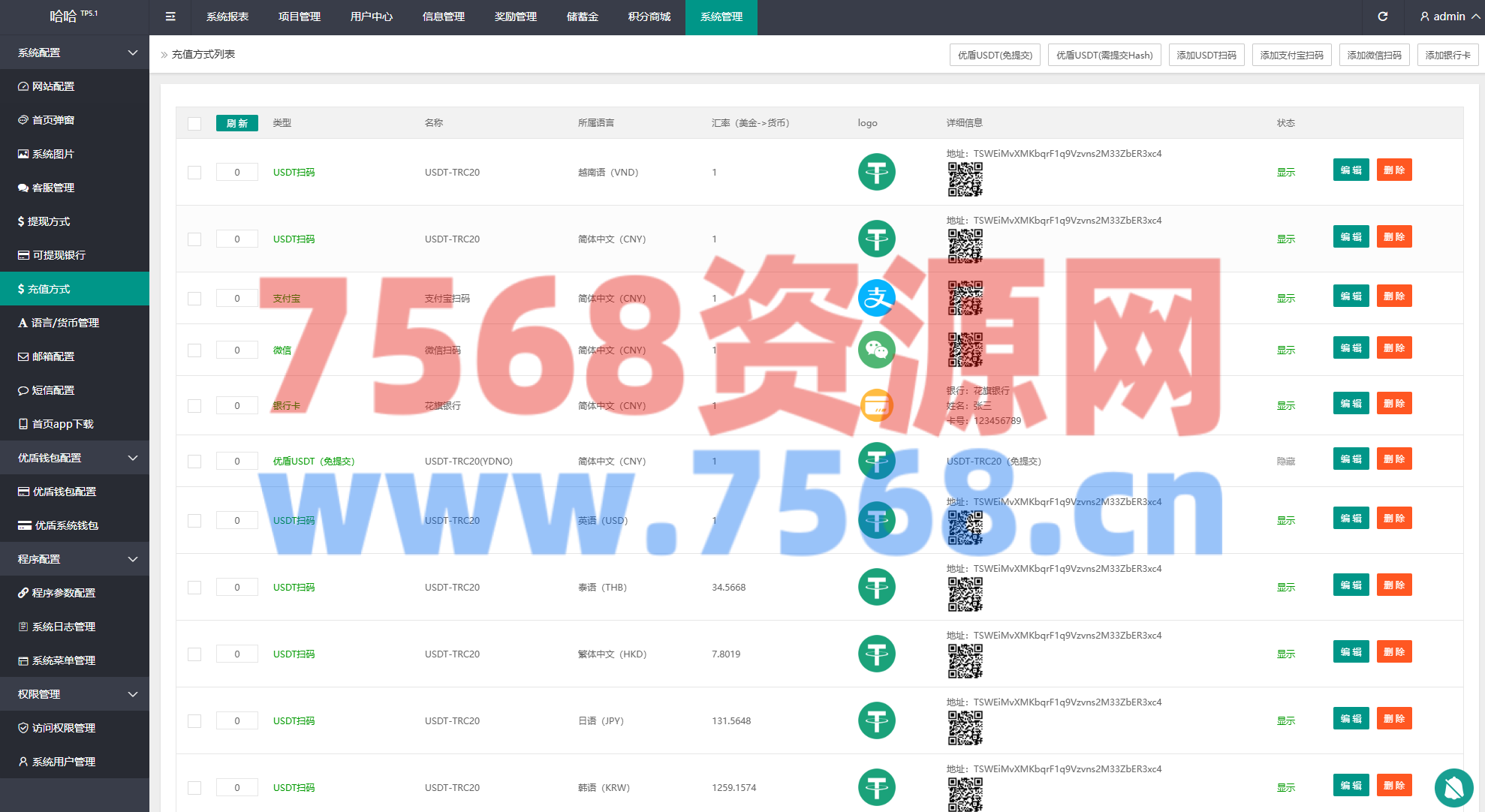Delete the 微信 payment row
1485x812 pixels.
pos(1393,348)
